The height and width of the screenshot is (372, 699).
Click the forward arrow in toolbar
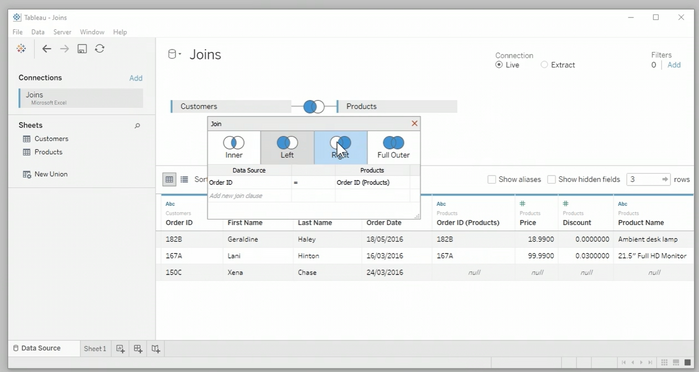tap(65, 49)
